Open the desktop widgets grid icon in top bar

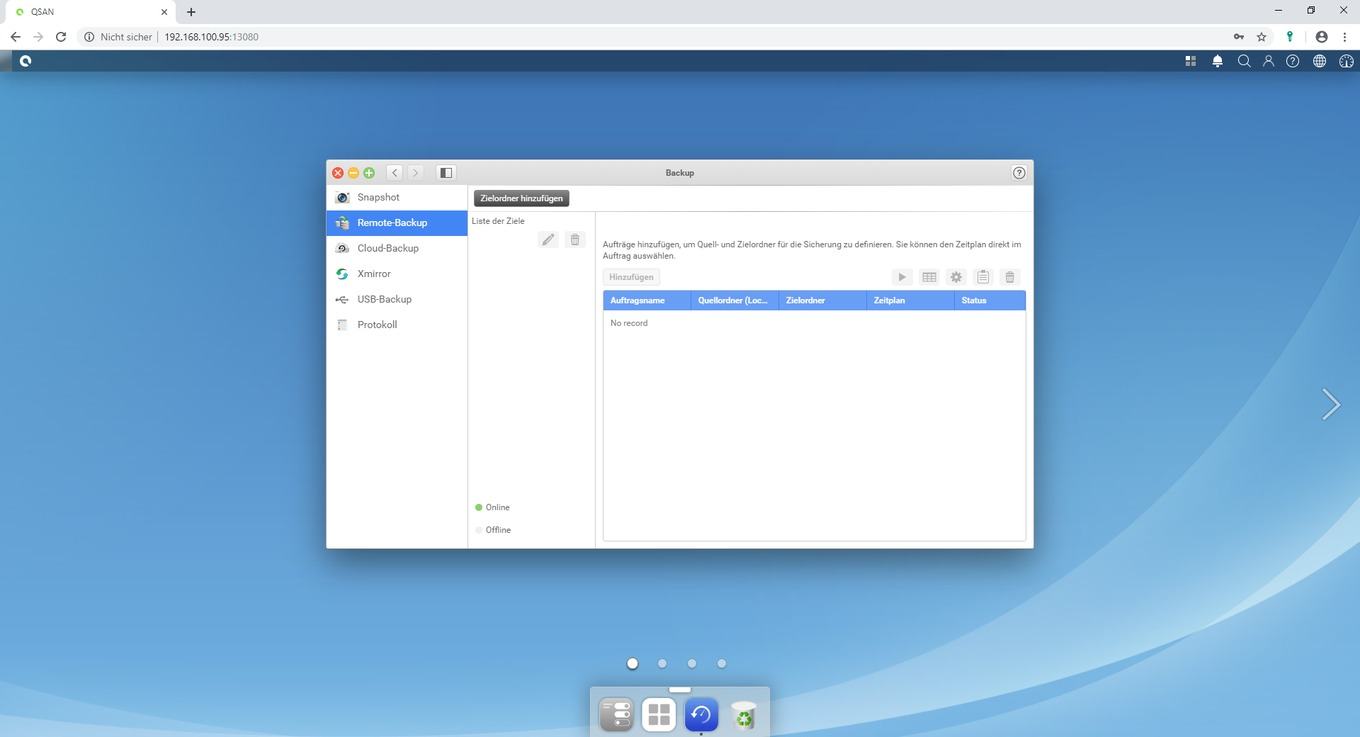click(x=1191, y=61)
